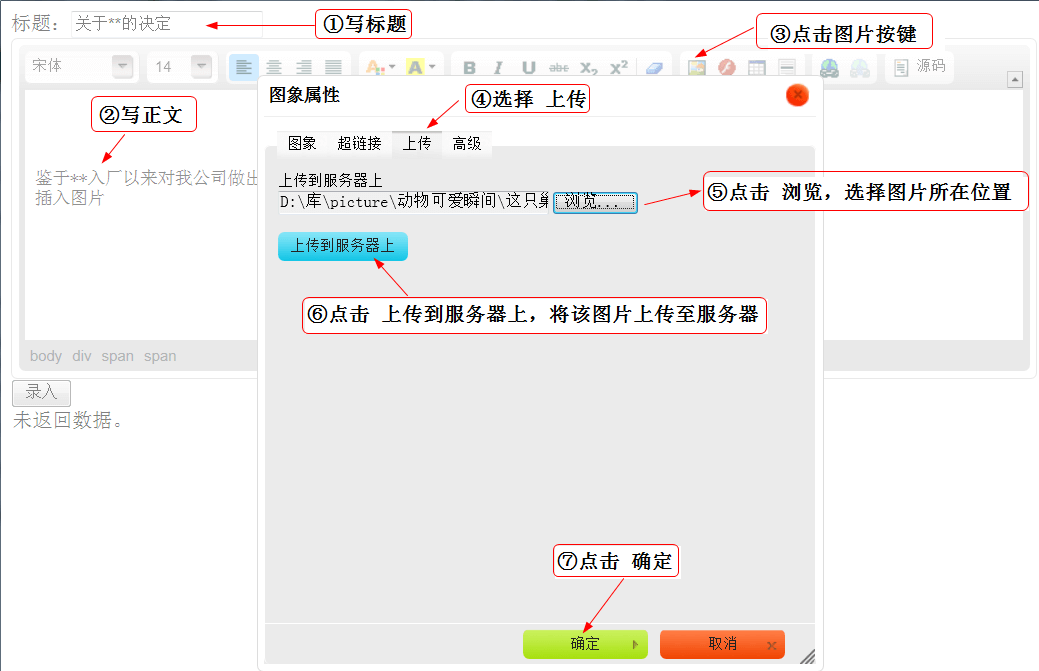Select left text alignment
Screen dimensions: 1039x671
click(x=243, y=67)
